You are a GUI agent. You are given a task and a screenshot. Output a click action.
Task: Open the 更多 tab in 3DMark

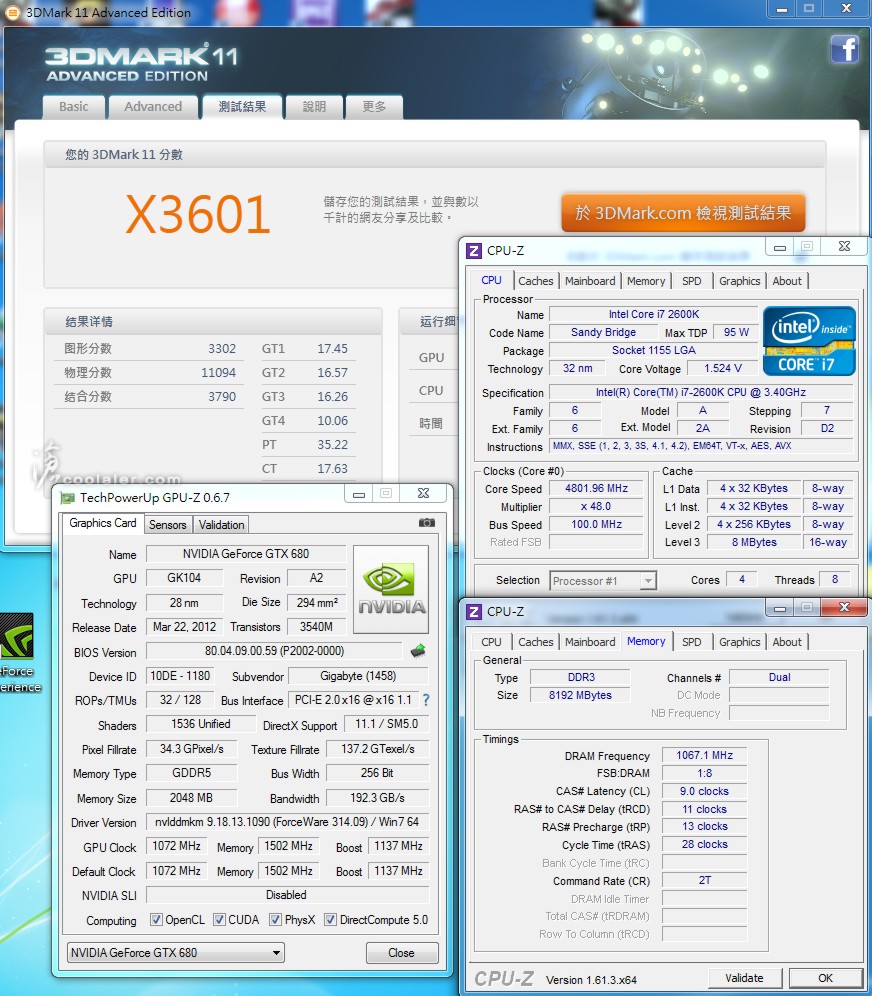coord(374,107)
